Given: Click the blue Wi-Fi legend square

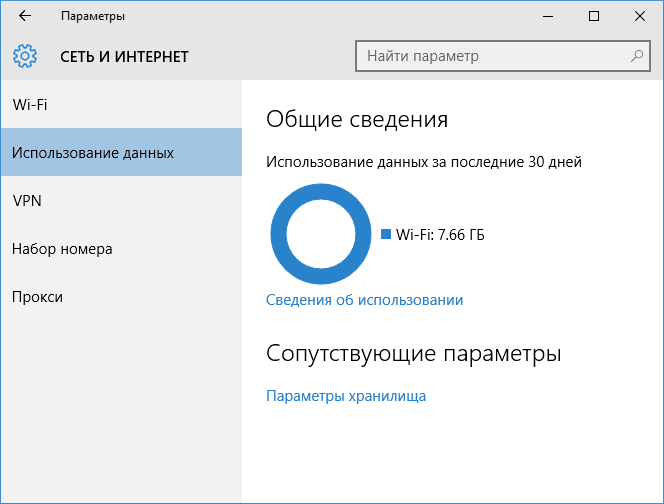Looking at the screenshot, I should click(x=386, y=234).
